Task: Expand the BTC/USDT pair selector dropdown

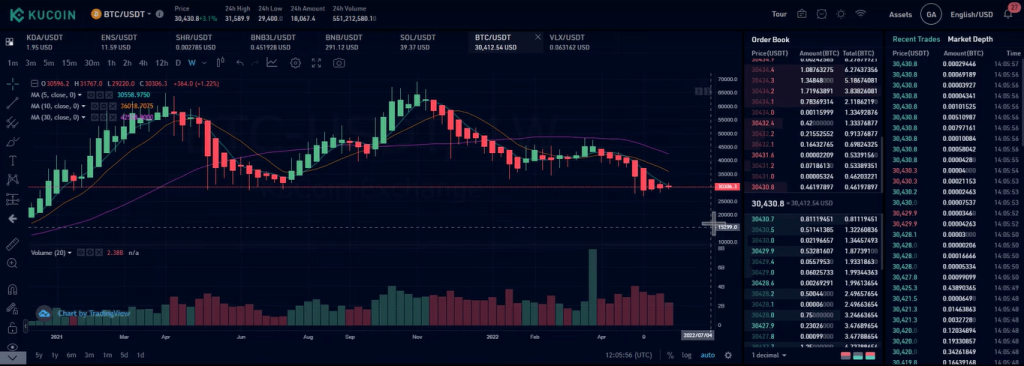Action: tap(150, 14)
